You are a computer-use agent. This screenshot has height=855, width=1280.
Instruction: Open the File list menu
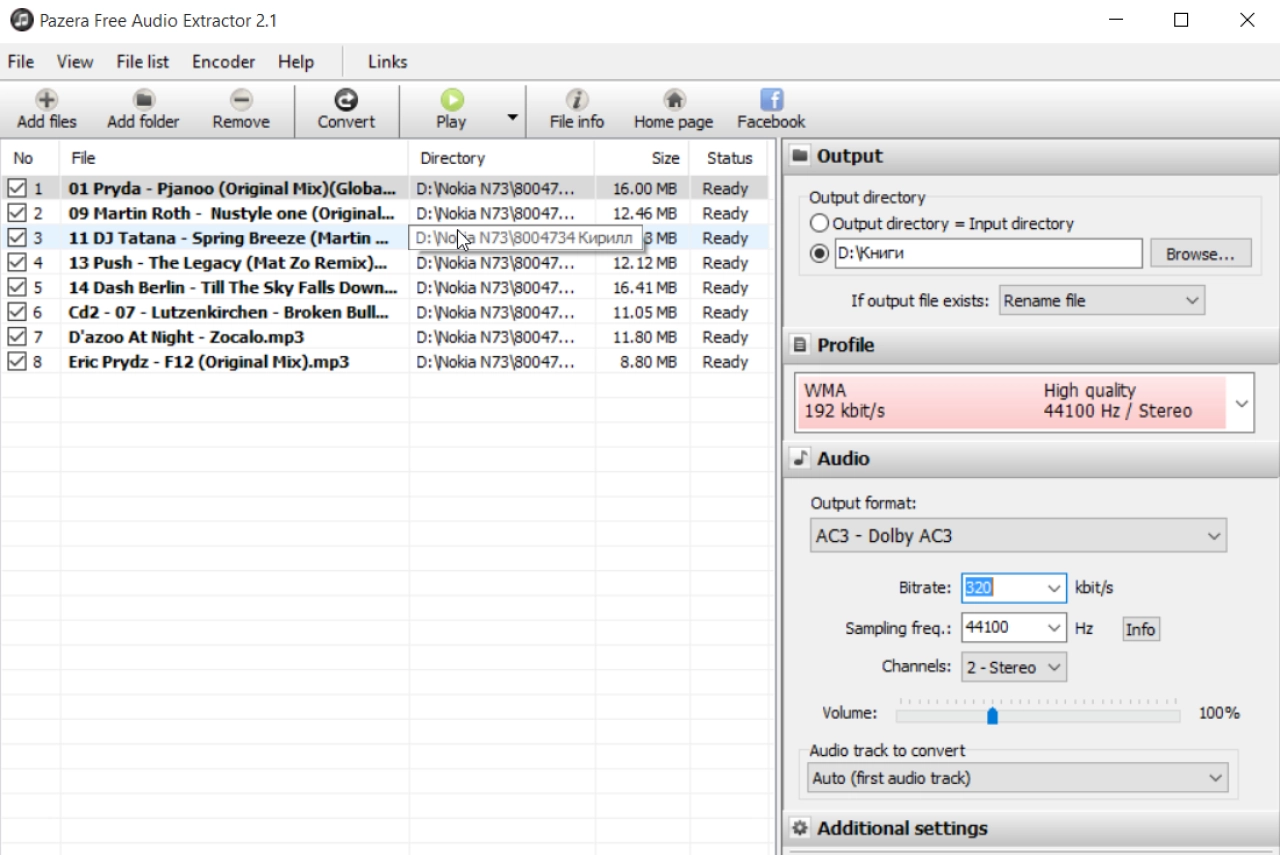click(142, 62)
